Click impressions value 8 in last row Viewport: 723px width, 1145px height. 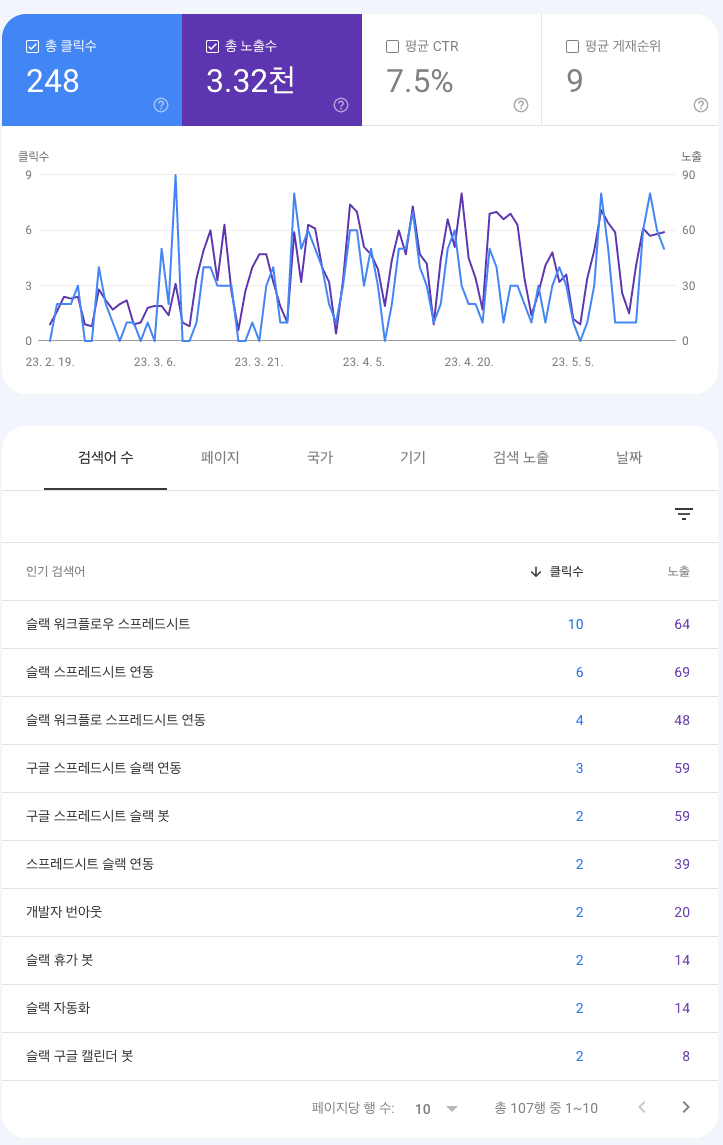pos(686,1057)
